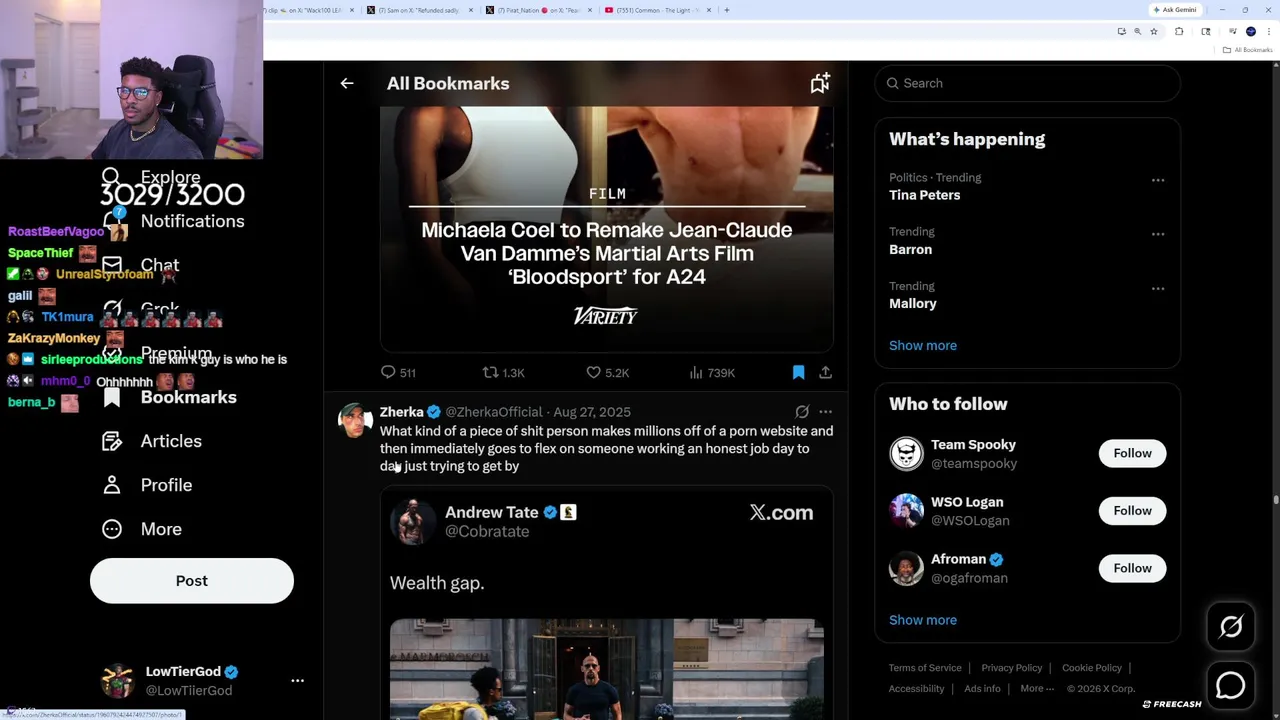Open the Chrome three-dot menu
This screenshot has width=1280, height=720.
click(x=1269, y=32)
